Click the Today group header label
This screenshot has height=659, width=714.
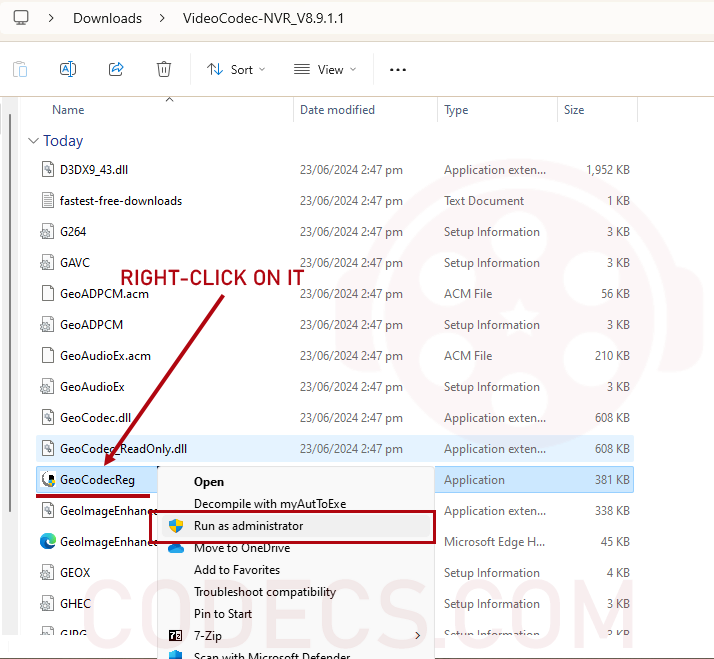point(63,141)
